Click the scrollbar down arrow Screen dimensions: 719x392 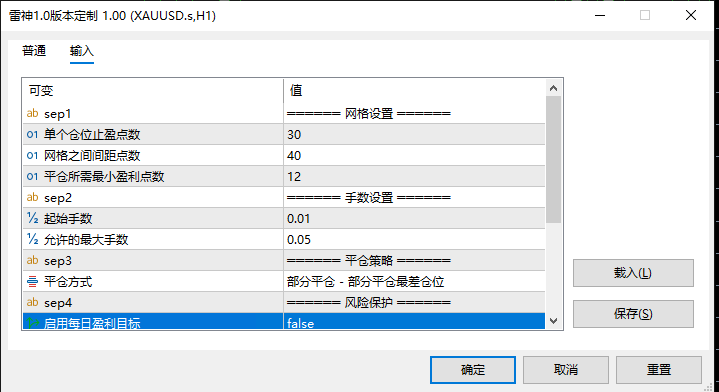pyautogui.click(x=553, y=321)
